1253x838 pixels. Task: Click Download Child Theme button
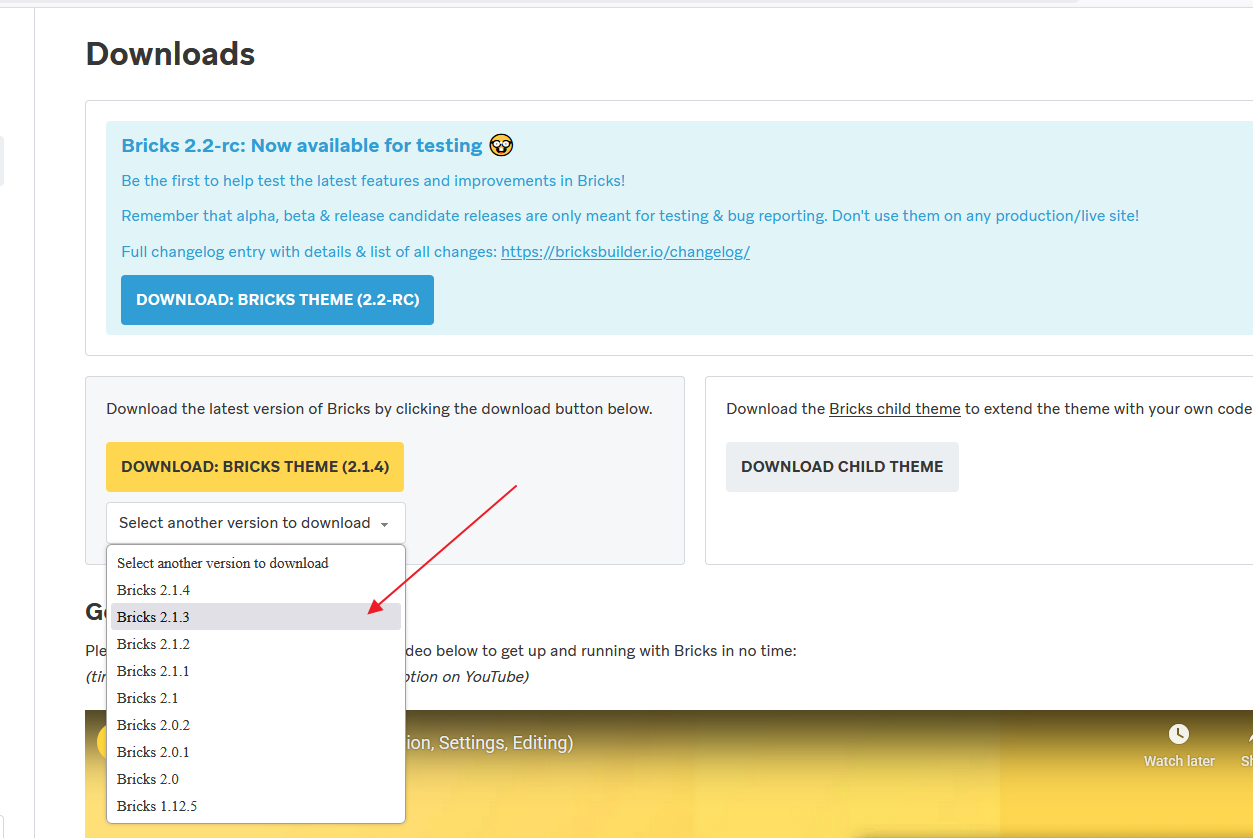(842, 467)
